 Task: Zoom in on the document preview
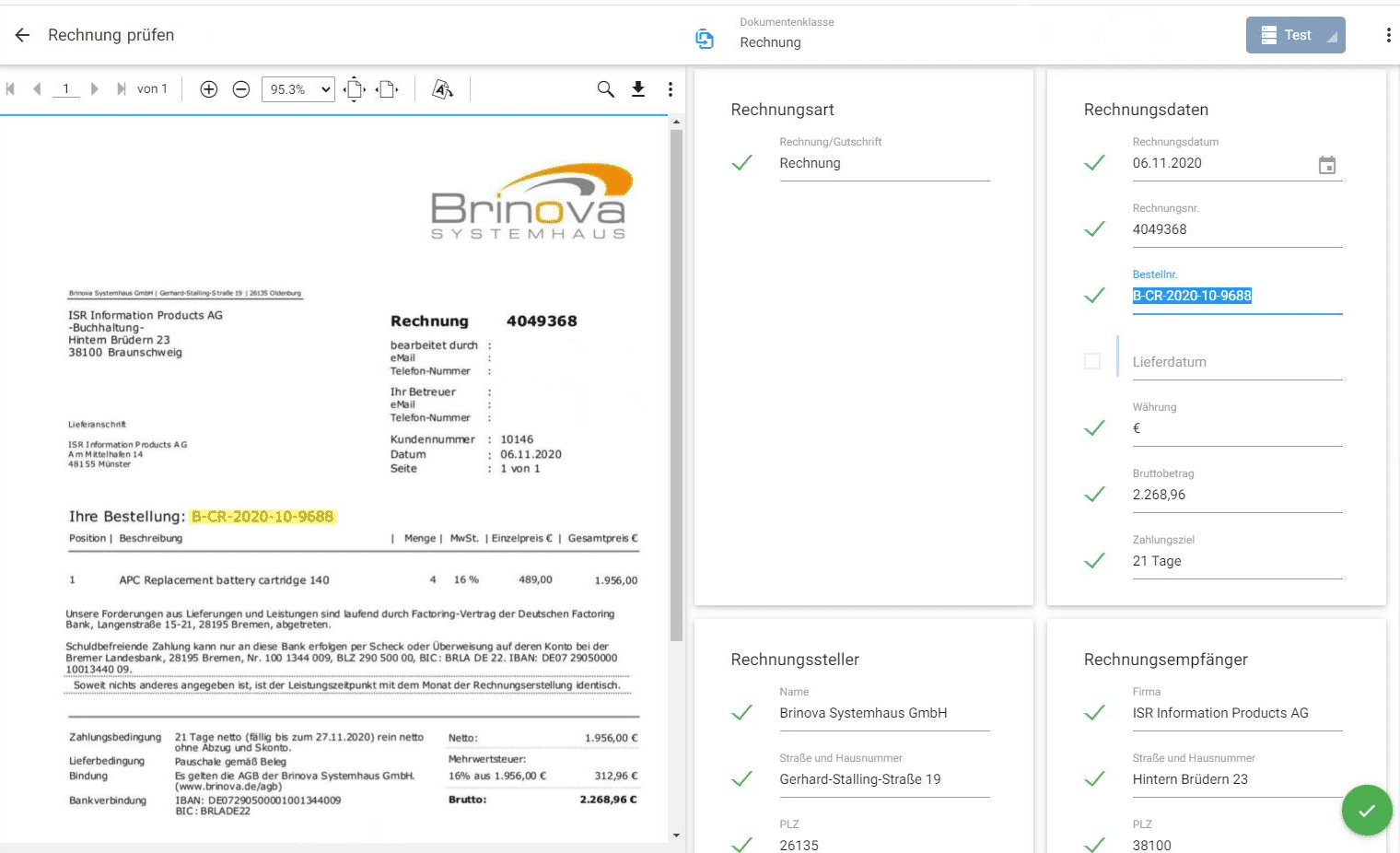208,88
